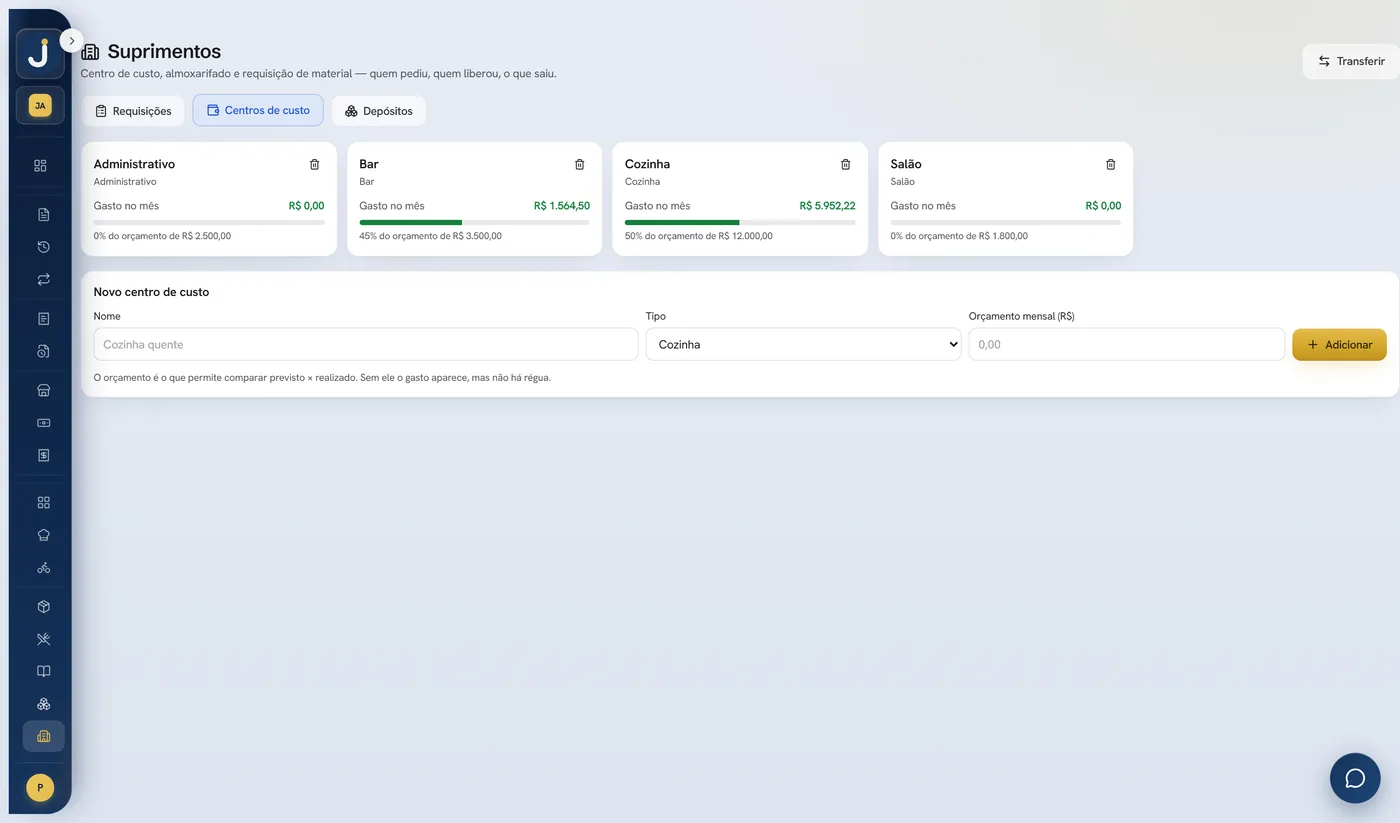Open the chat support bubble

pyautogui.click(x=1355, y=778)
